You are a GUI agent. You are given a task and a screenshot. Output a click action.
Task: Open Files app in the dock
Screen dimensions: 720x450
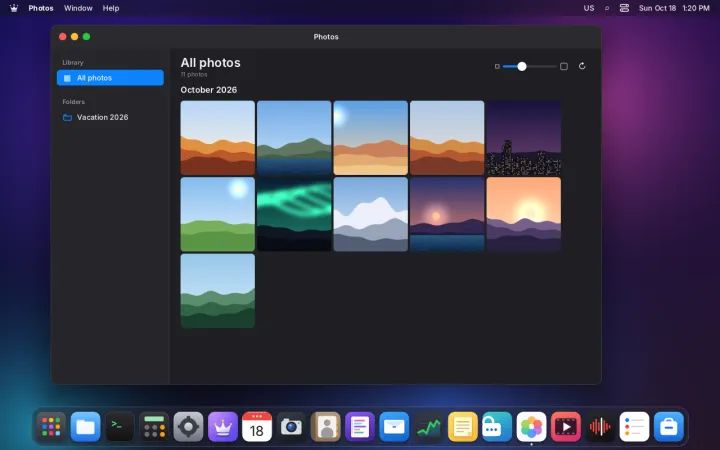[85, 427]
